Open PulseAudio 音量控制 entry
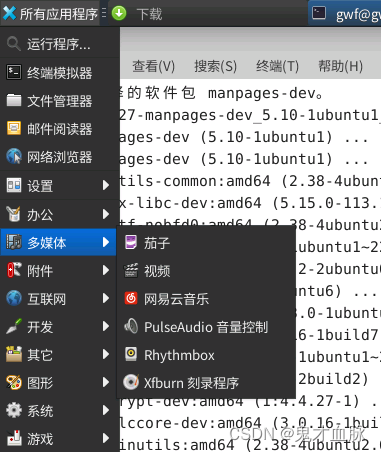The height and width of the screenshot is (452, 381). pos(206,327)
